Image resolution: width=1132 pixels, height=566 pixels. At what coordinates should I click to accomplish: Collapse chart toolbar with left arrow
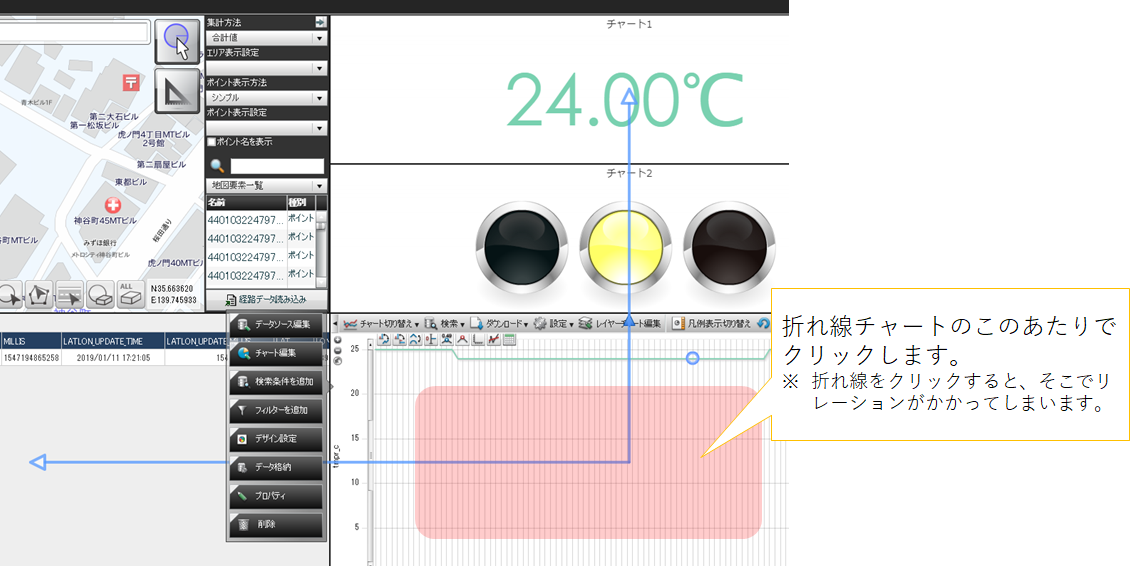[x=335, y=323]
